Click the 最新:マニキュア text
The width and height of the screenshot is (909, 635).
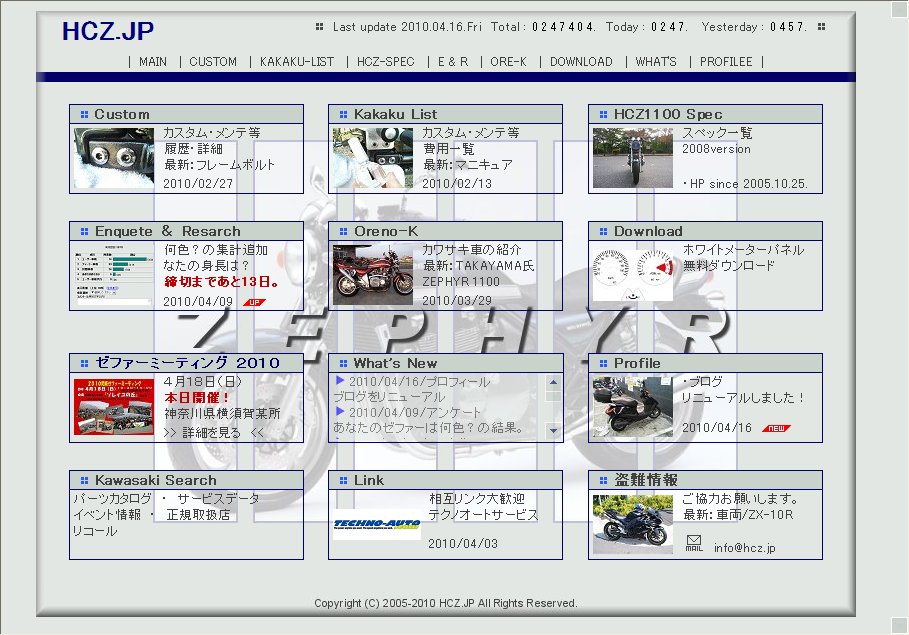pos(468,165)
